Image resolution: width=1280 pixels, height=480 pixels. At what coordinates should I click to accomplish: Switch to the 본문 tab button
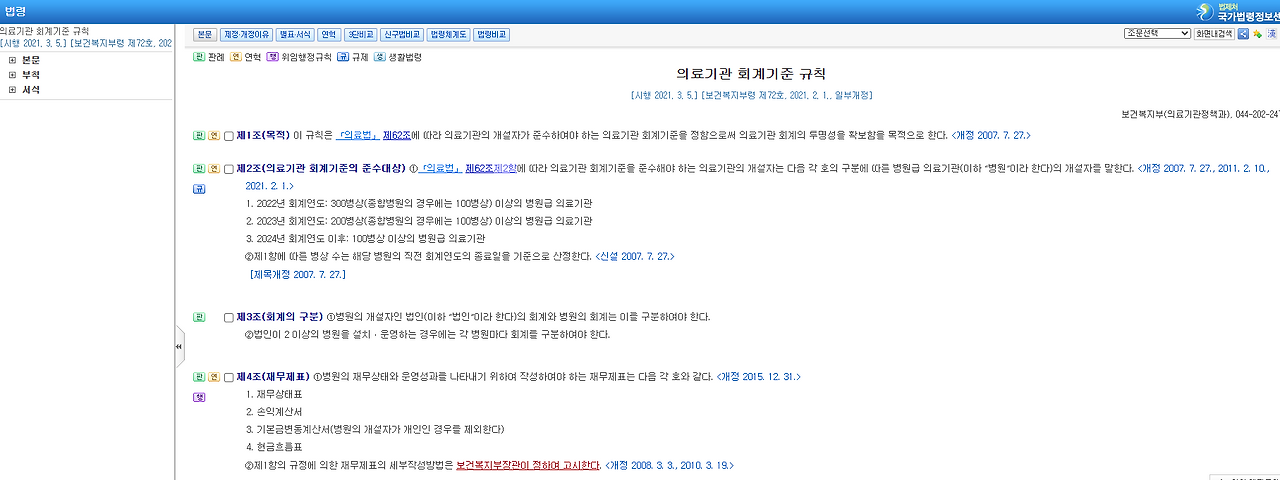coord(204,34)
